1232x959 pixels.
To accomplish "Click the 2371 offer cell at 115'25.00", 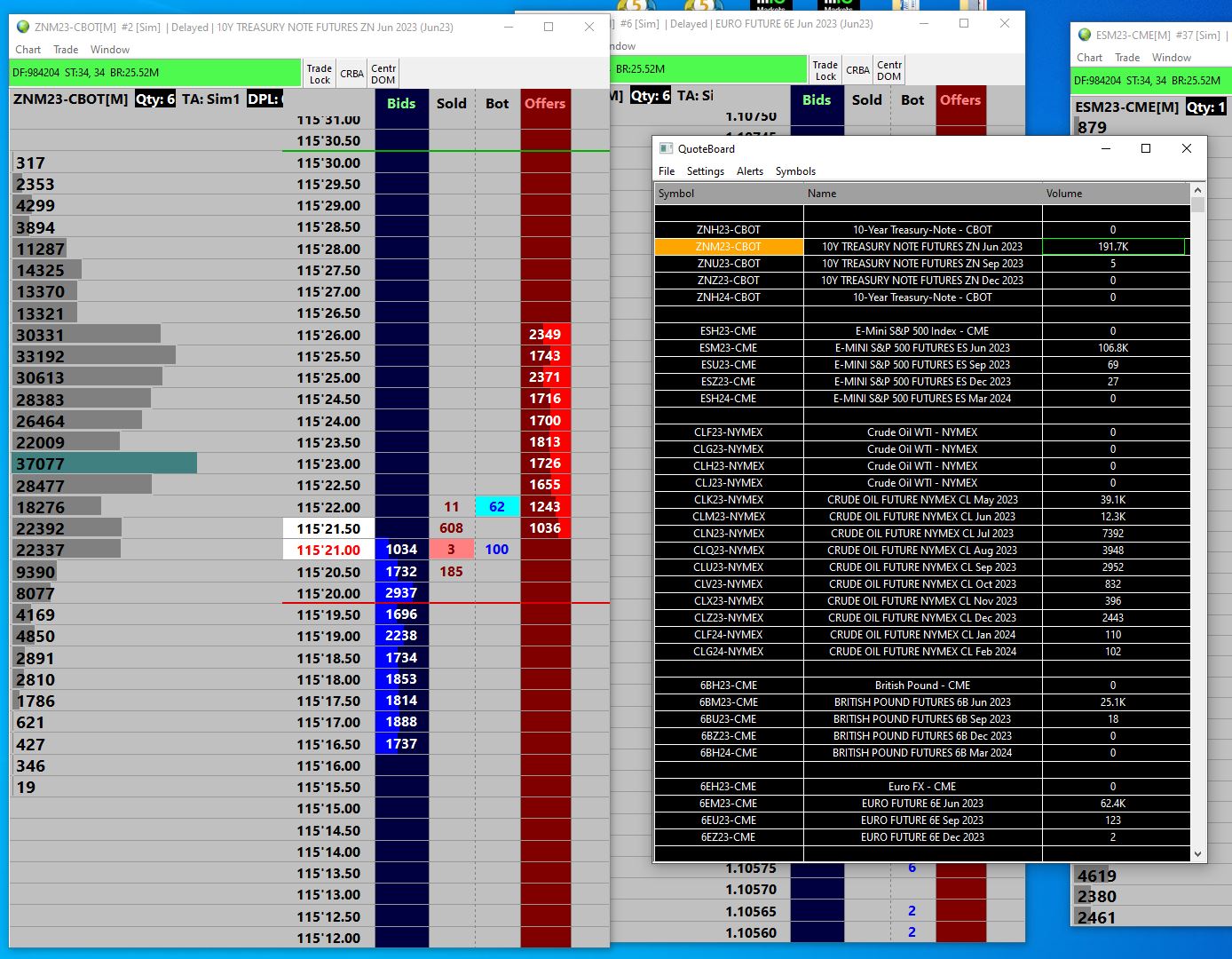I will [545, 377].
